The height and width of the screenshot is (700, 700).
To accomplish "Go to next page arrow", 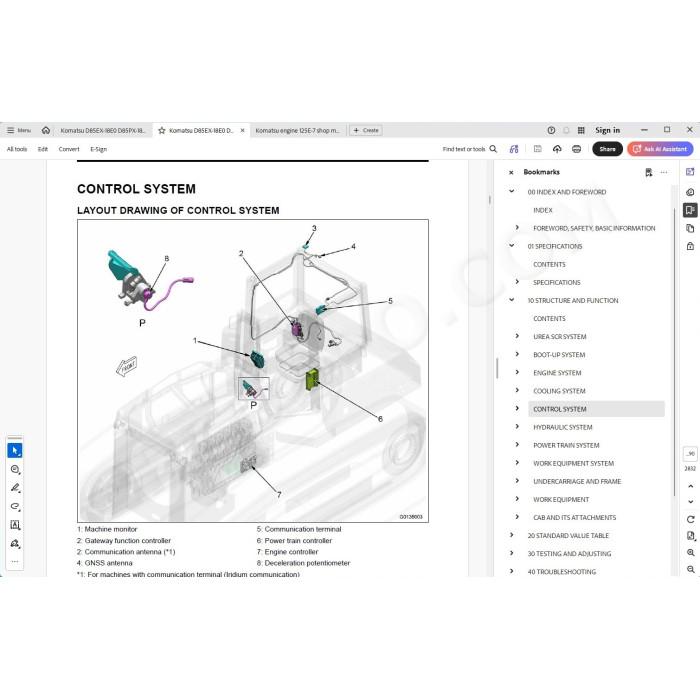I will pos(691,502).
